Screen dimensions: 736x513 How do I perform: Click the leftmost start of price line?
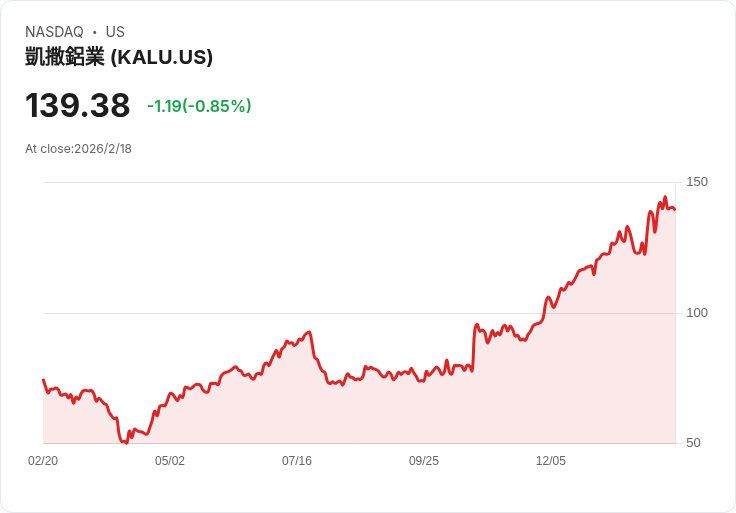(44, 380)
